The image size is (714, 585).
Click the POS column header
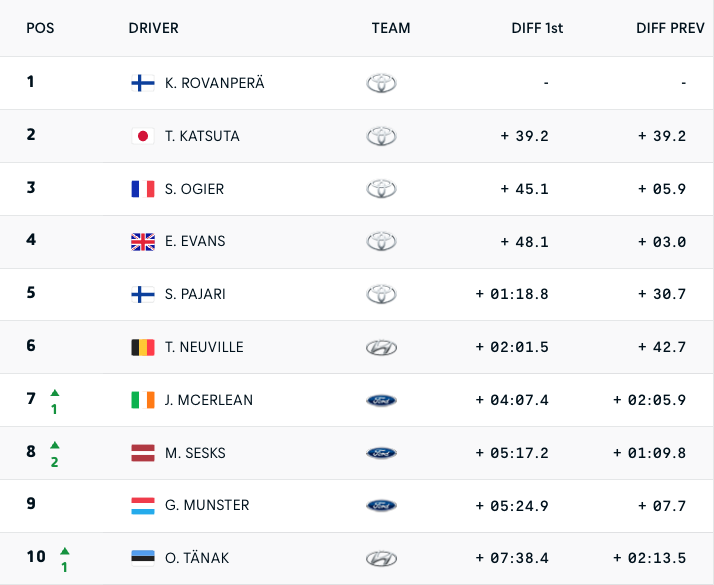point(40,28)
